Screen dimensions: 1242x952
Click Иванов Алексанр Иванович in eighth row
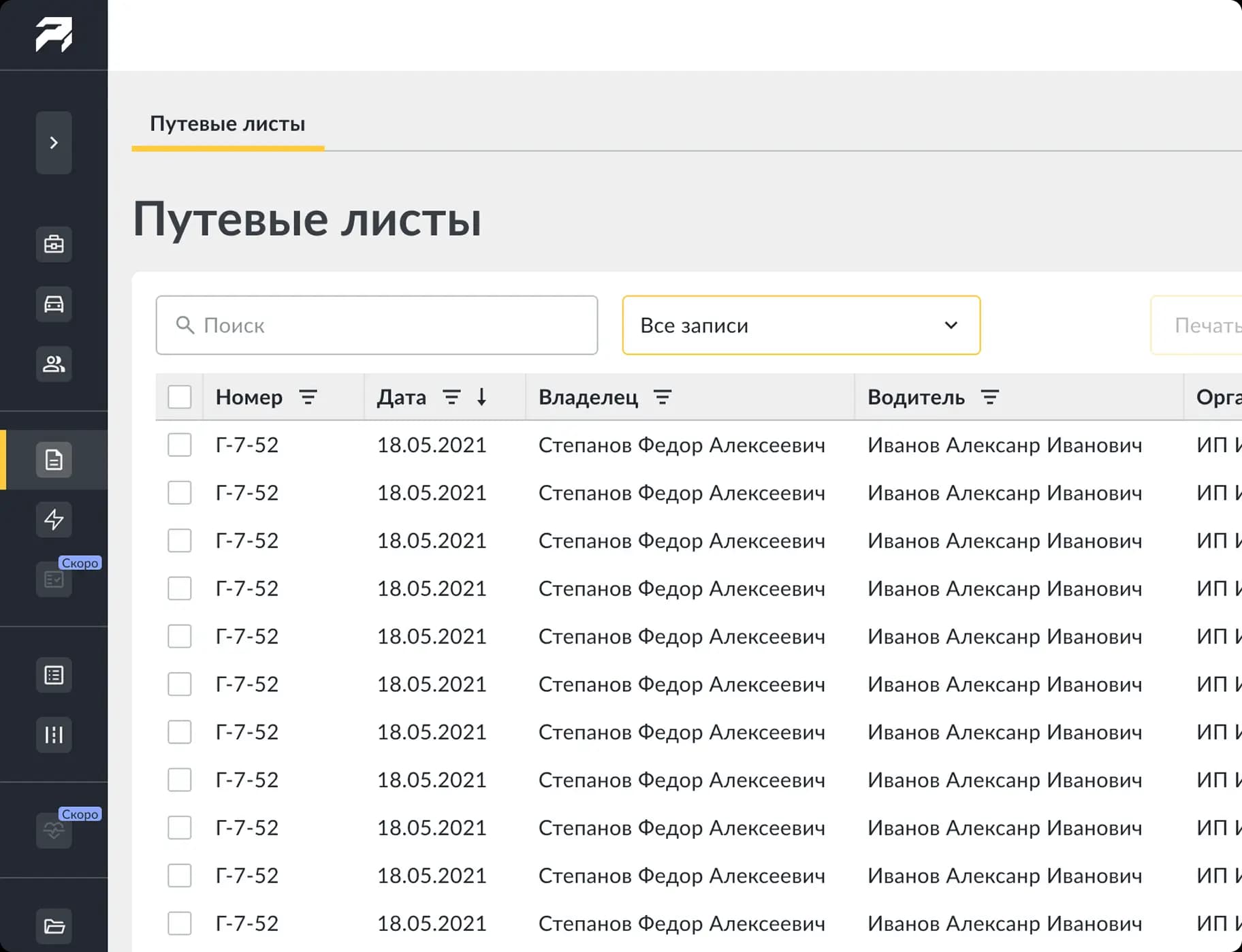pos(1005,780)
